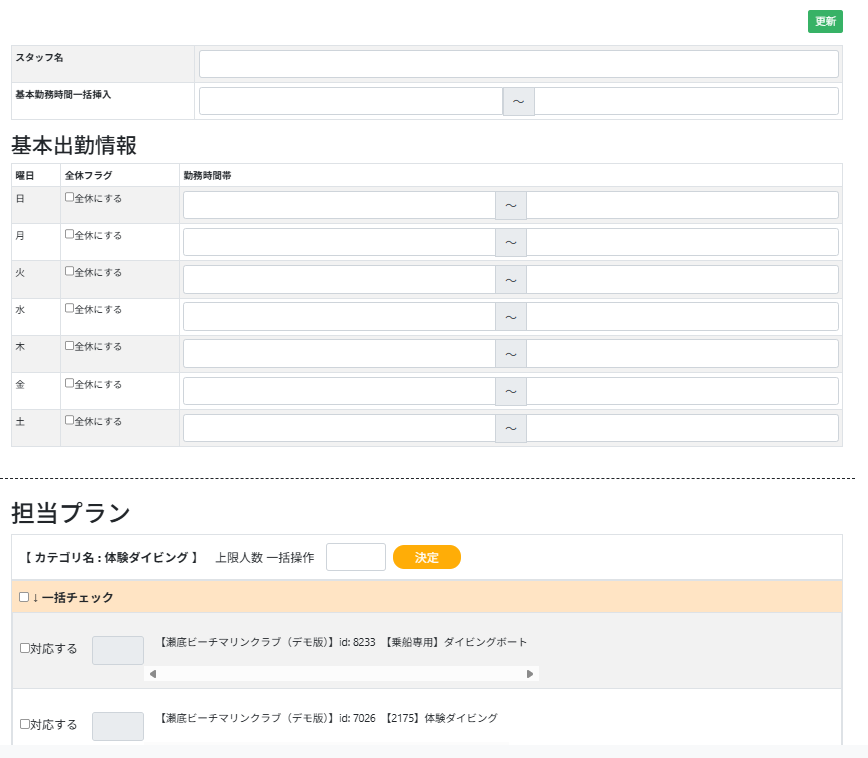Check 全休にする for Saturday (土)
The height and width of the screenshot is (758, 868).
coord(70,421)
